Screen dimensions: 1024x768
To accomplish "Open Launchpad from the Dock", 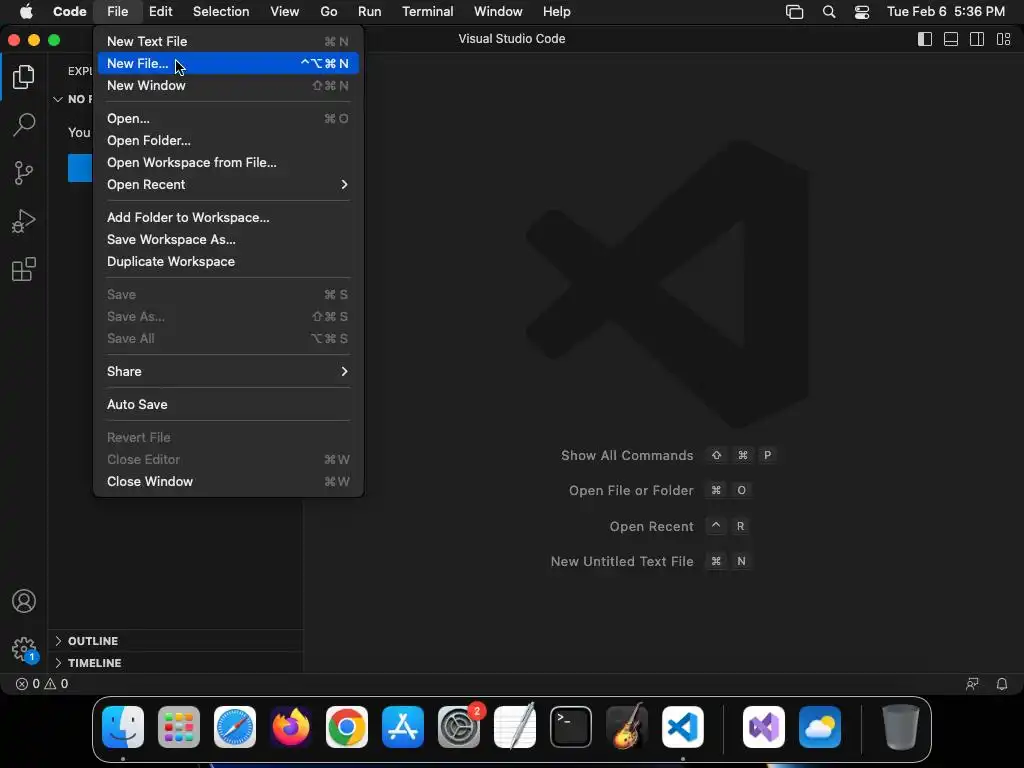I will 179,727.
